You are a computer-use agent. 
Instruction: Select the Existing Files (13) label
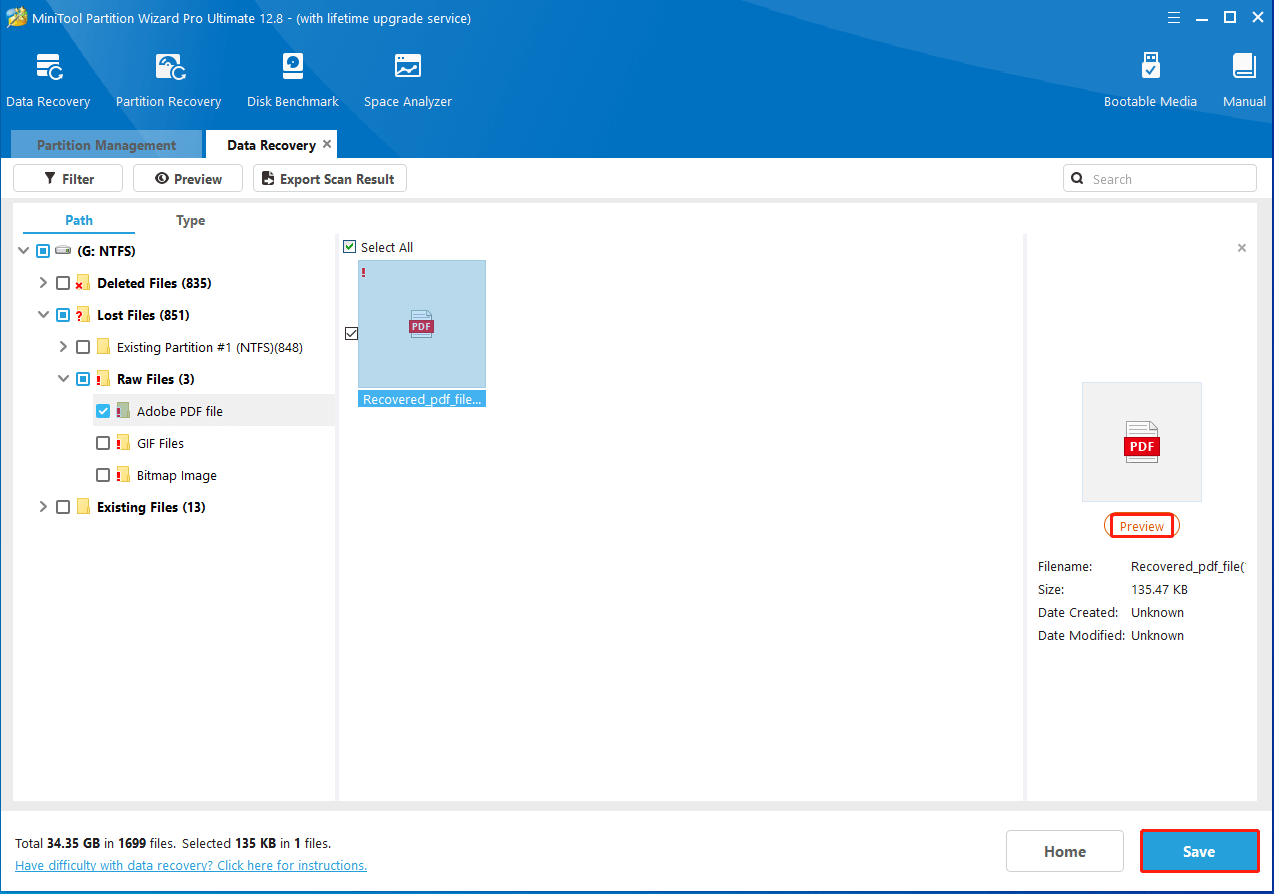[151, 507]
